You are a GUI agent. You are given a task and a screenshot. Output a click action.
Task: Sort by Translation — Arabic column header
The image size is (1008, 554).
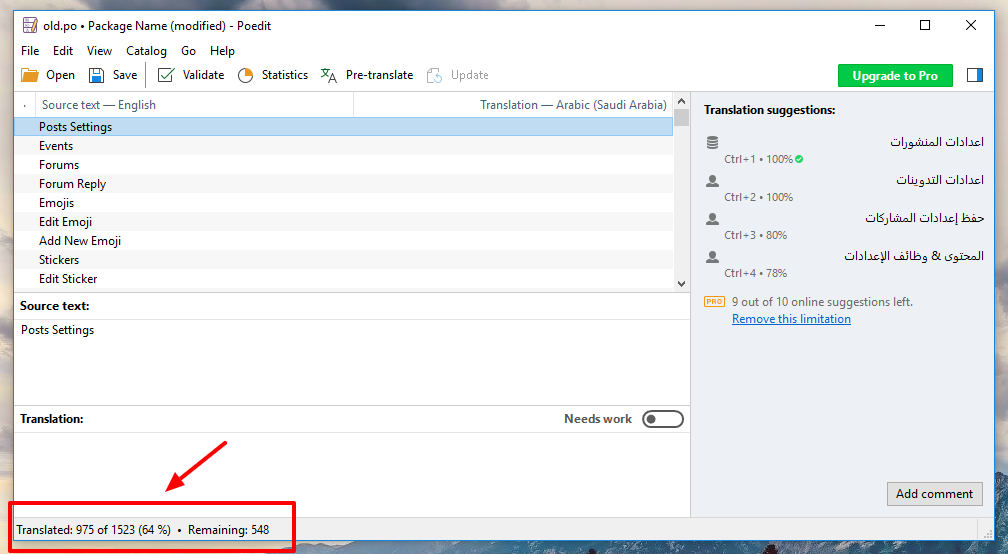pyautogui.click(x=513, y=105)
